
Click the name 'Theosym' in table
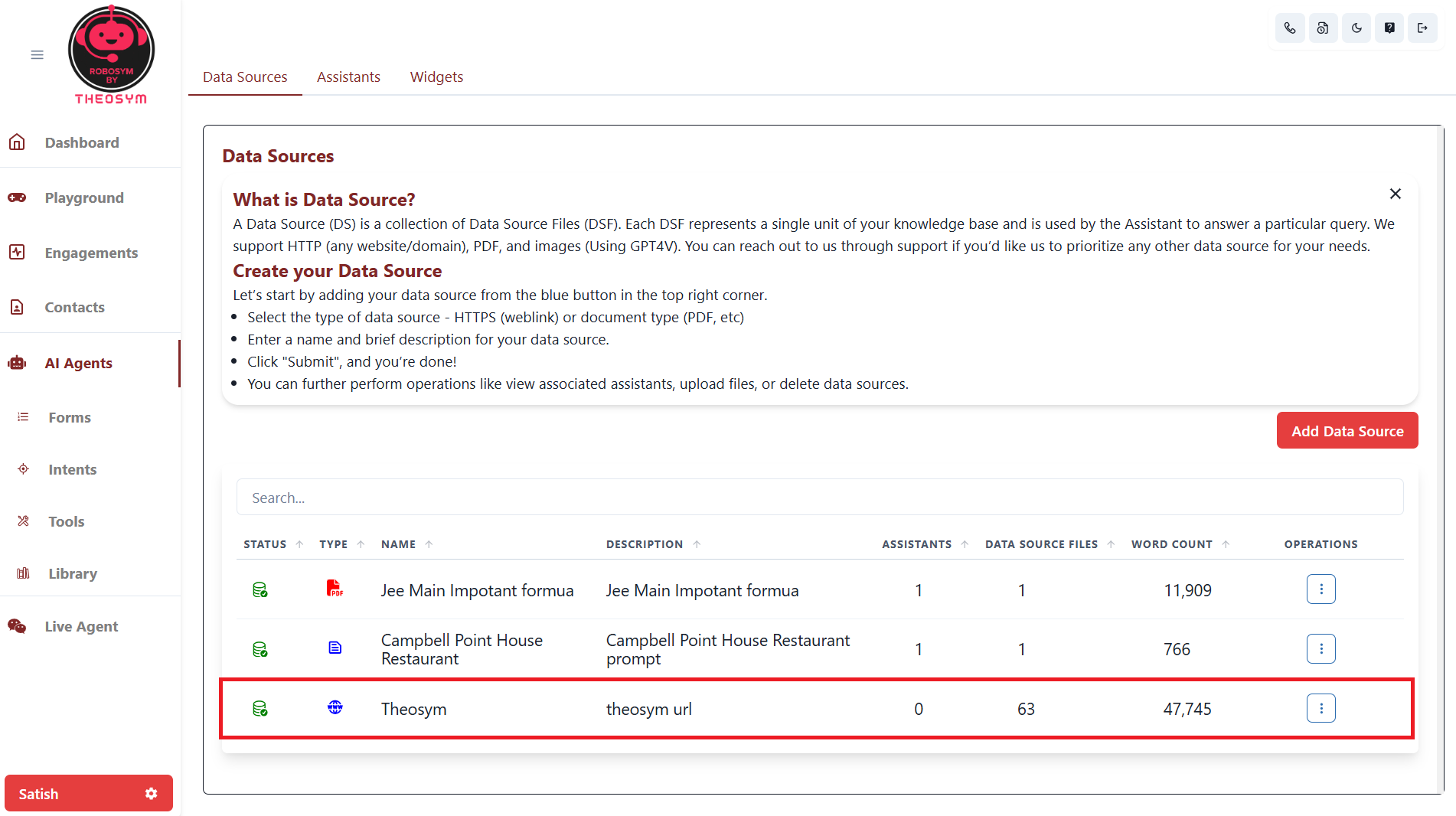[413, 709]
